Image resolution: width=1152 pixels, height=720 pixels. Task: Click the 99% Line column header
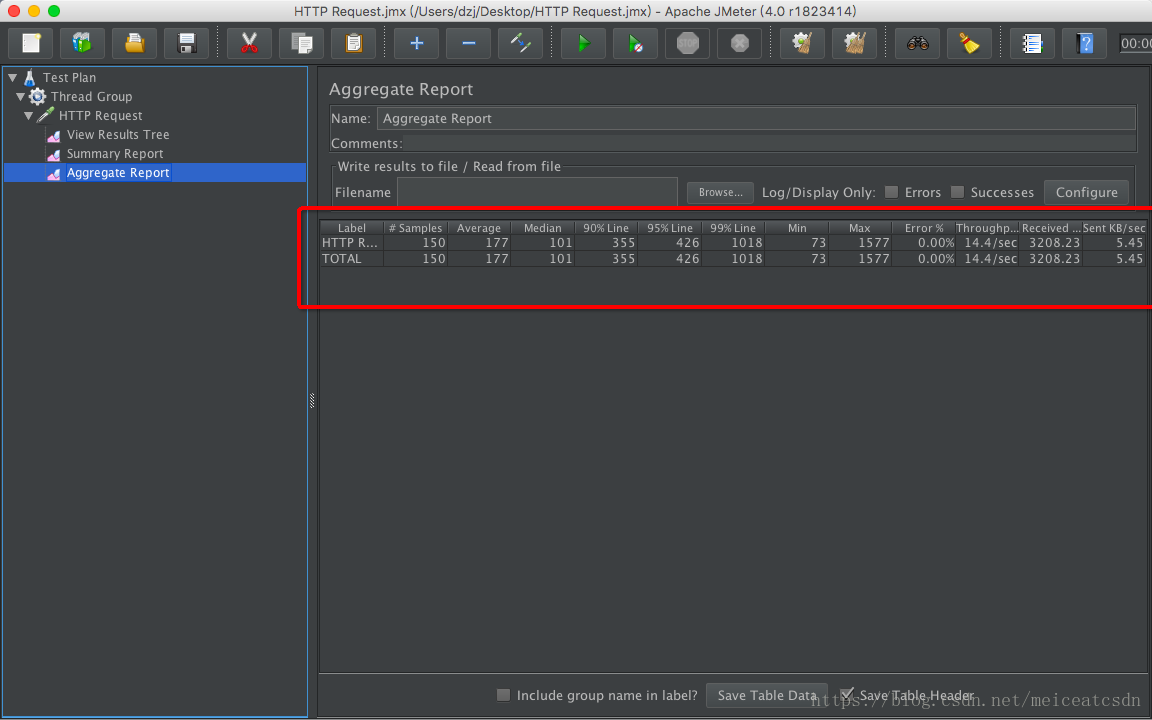[733, 228]
